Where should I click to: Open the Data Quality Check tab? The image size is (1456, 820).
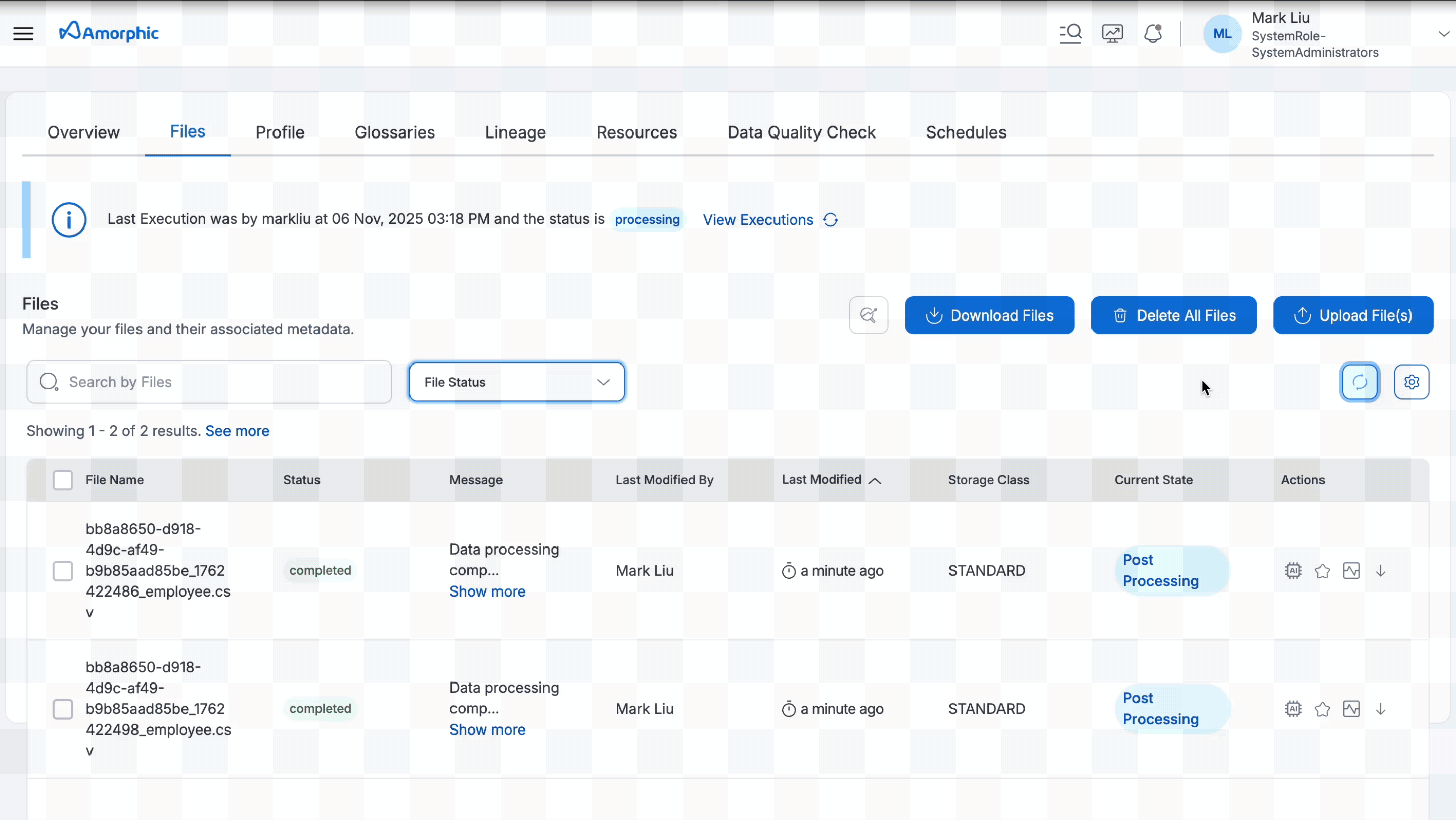pos(801,132)
